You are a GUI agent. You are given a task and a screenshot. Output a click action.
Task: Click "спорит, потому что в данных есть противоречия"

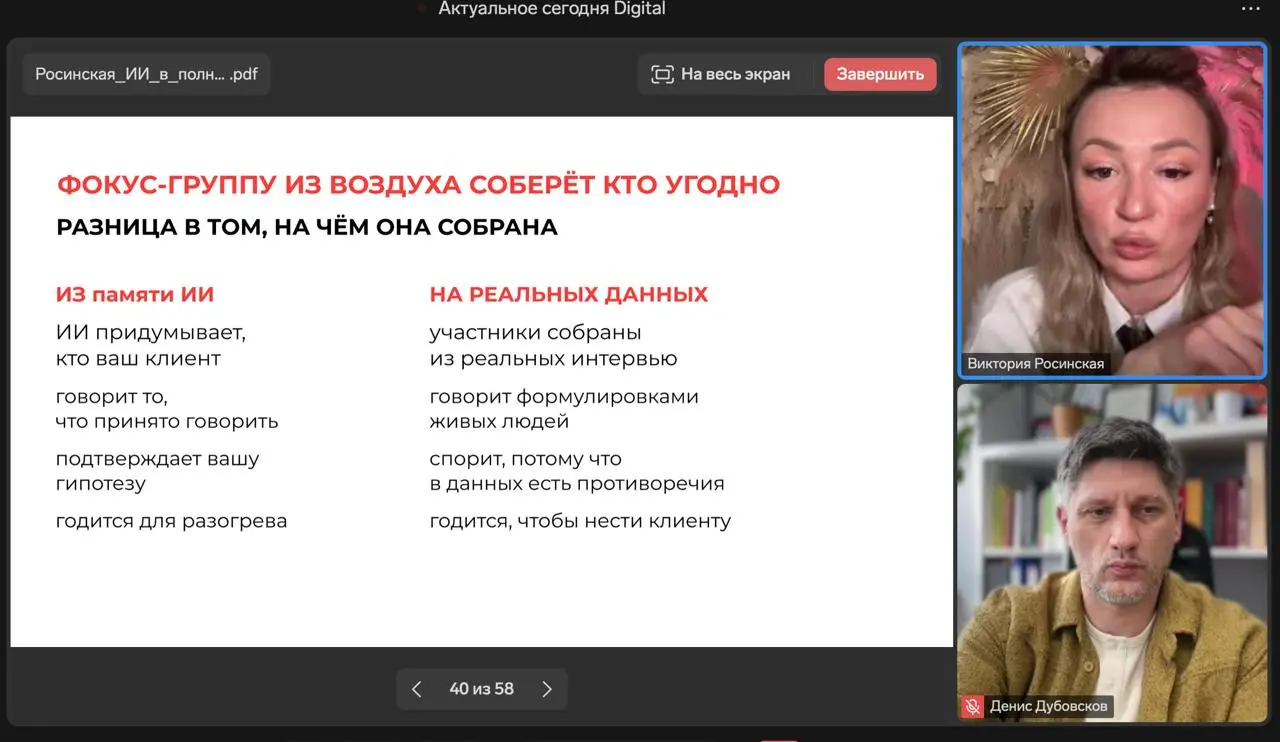pyautogui.click(x=577, y=471)
